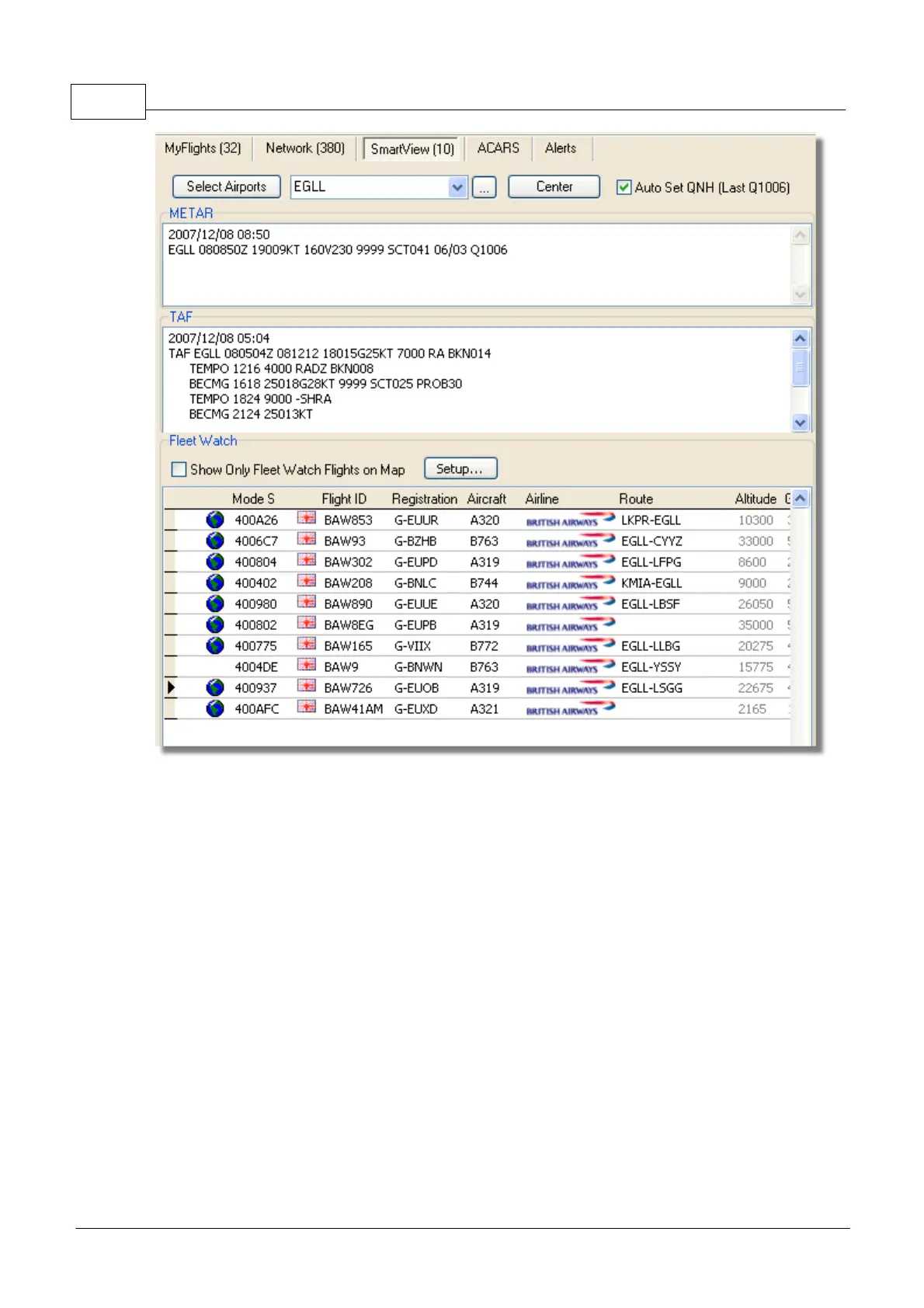
Task: Go to the ACARS tab
Action: tap(498, 148)
